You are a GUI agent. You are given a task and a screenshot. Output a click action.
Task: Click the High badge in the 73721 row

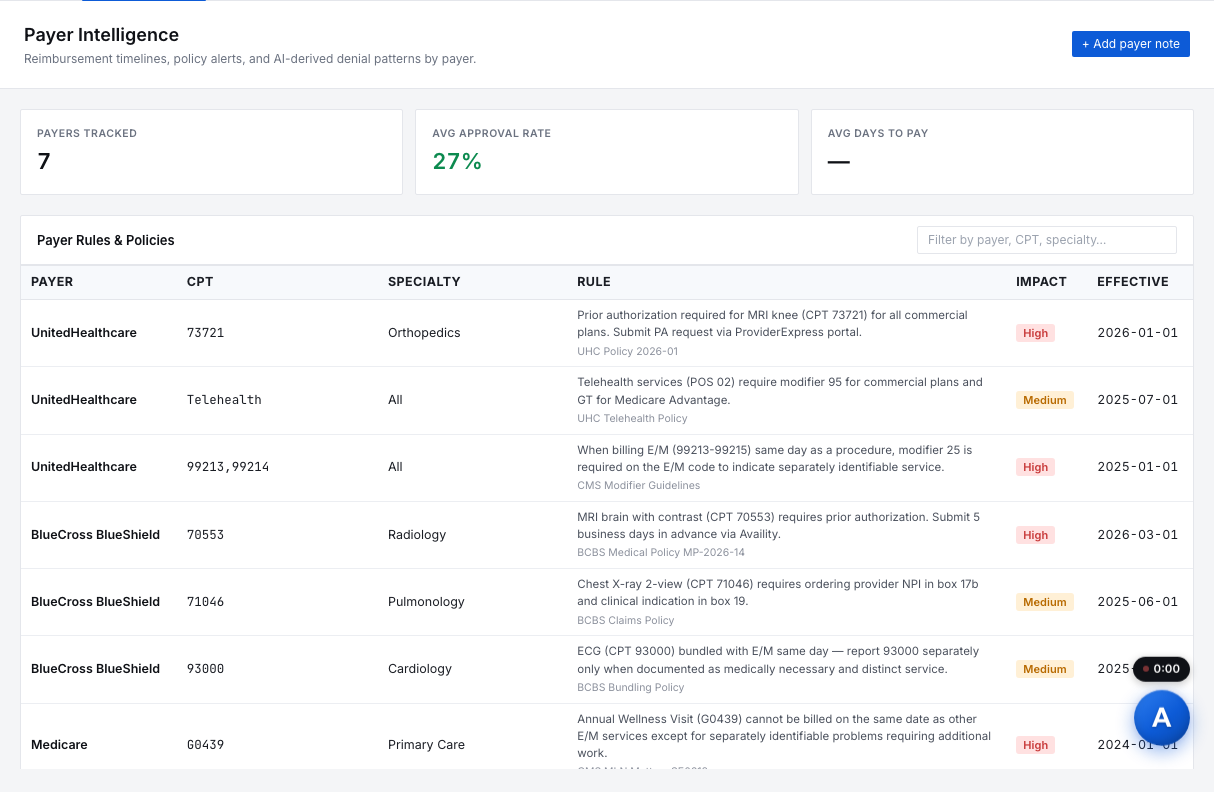(x=1035, y=333)
